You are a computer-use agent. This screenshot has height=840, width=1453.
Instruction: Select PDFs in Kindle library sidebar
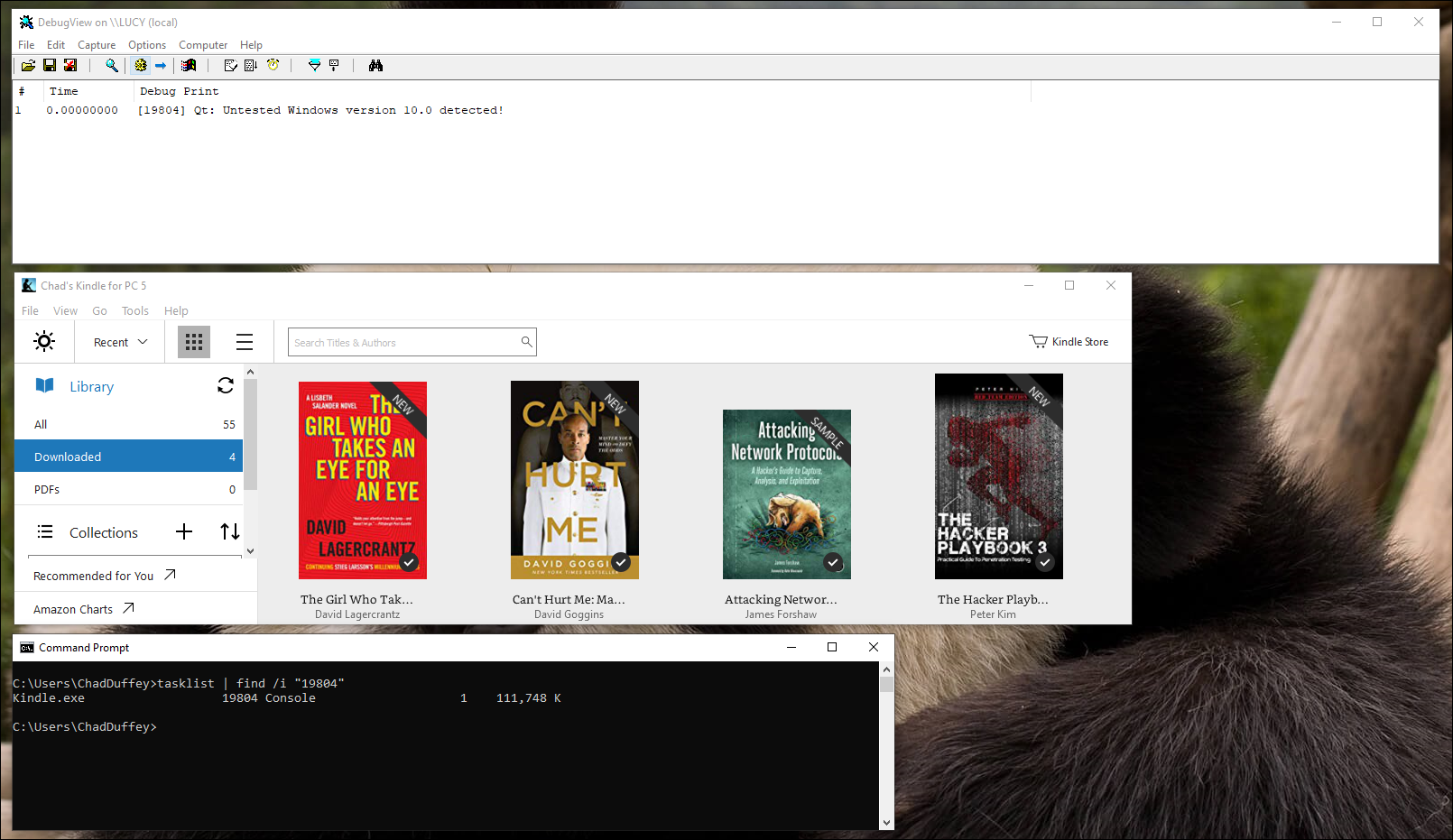[129, 489]
